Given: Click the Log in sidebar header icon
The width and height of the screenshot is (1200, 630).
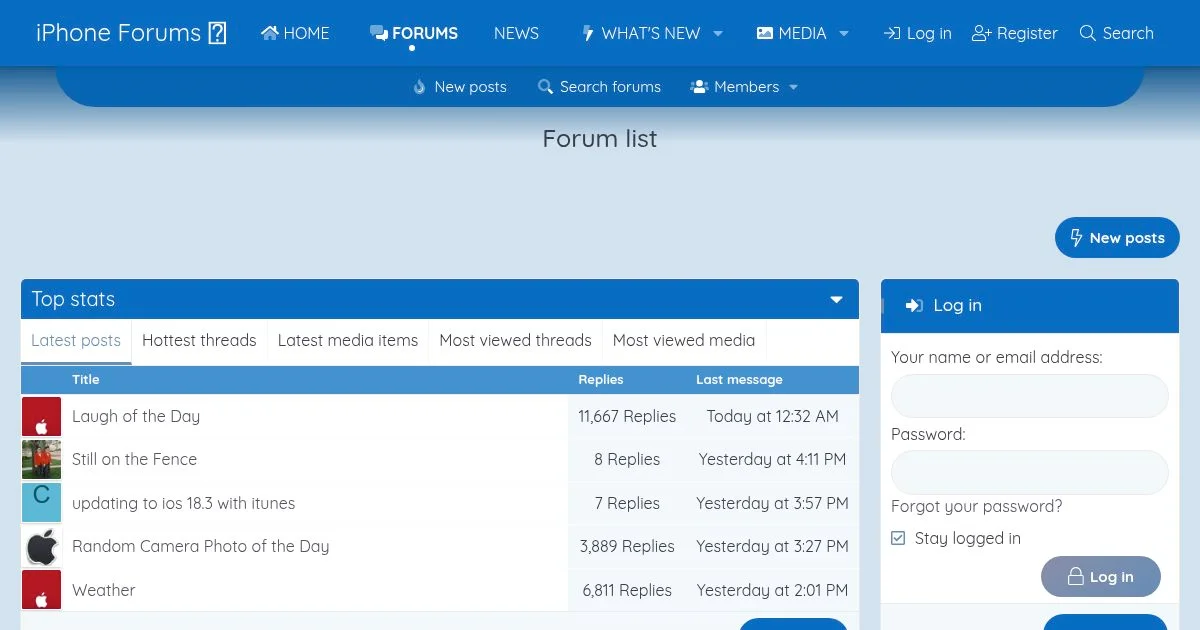Looking at the screenshot, I should (914, 306).
